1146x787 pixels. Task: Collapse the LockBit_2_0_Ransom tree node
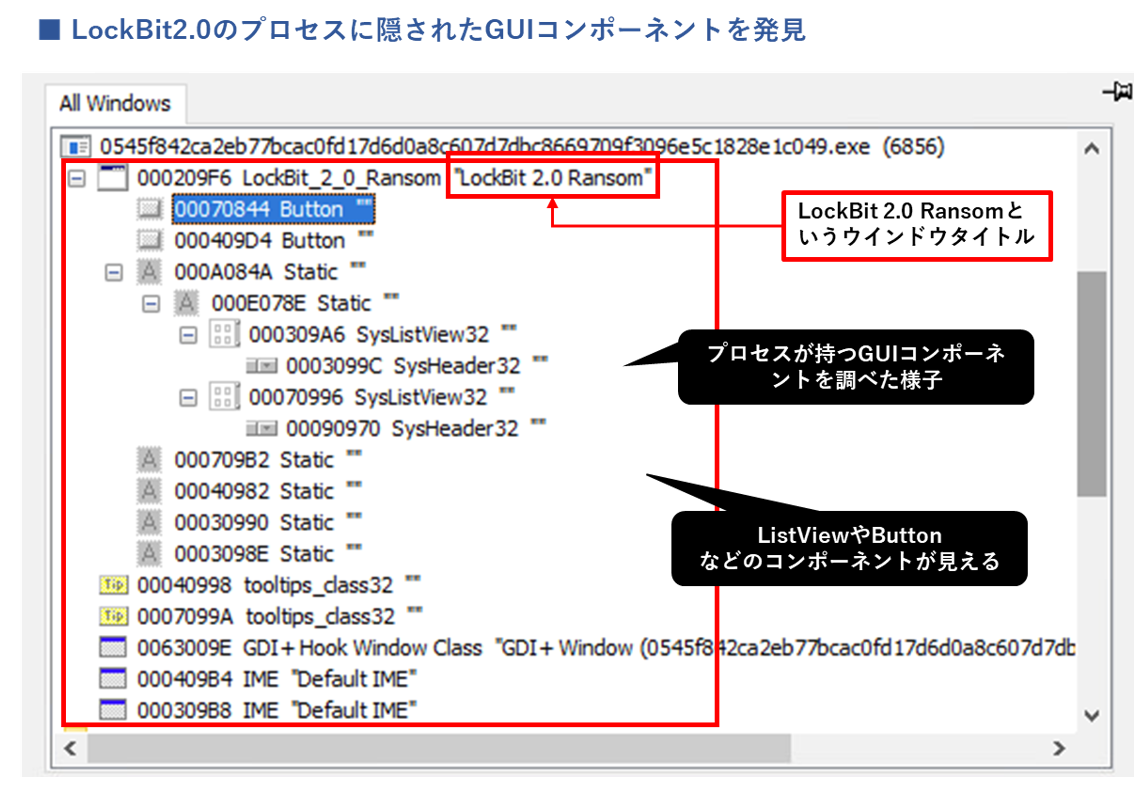[76, 179]
